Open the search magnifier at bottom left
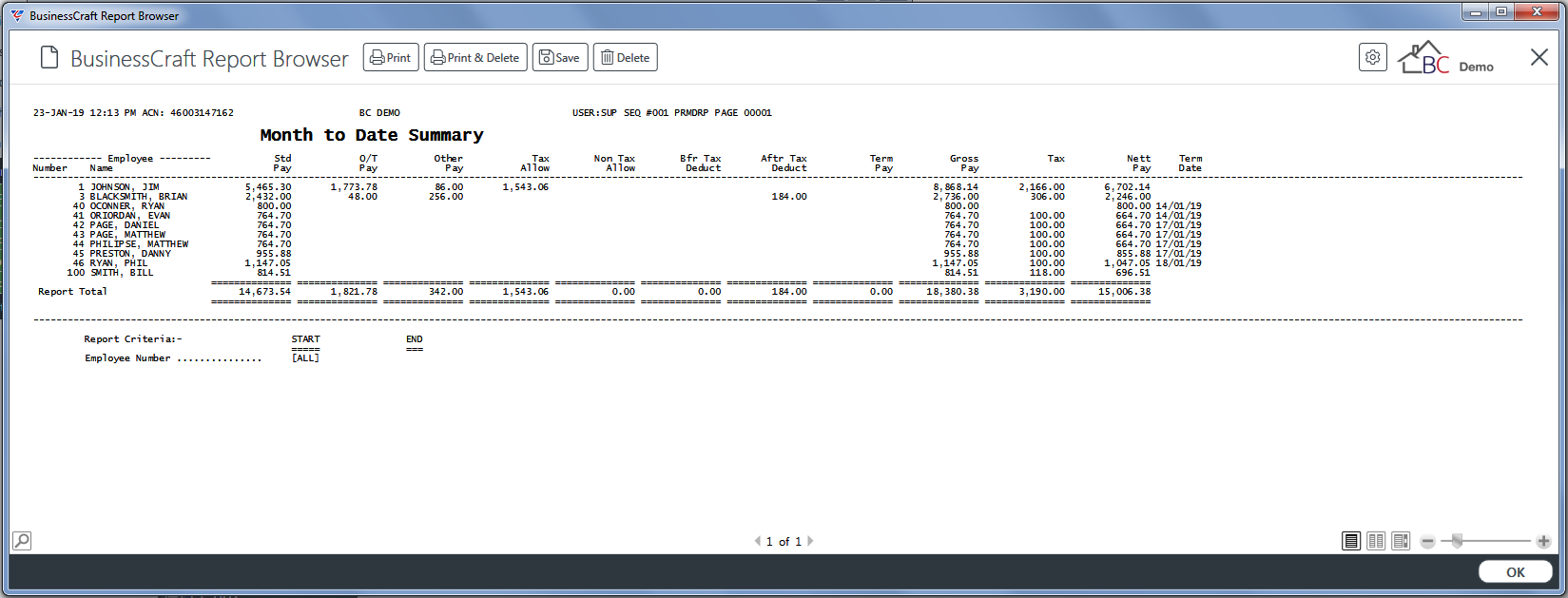Viewport: 1568px width, 598px height. pyautogui.click(x=22, y=541)
